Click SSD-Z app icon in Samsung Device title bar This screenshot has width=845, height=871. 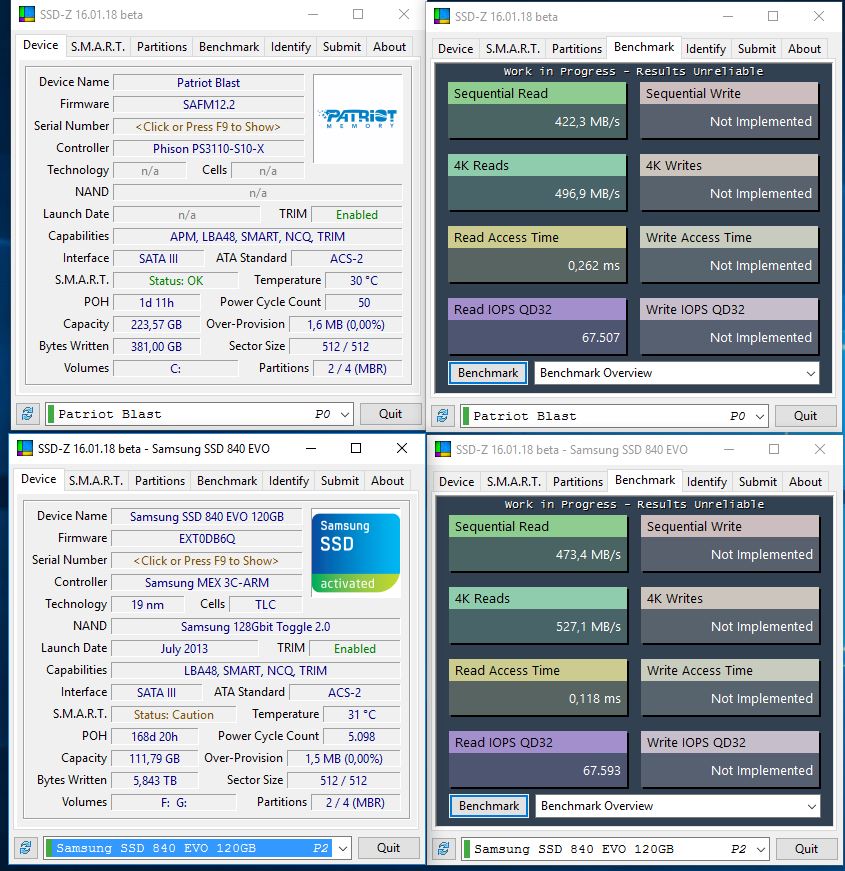click(24, 448)
